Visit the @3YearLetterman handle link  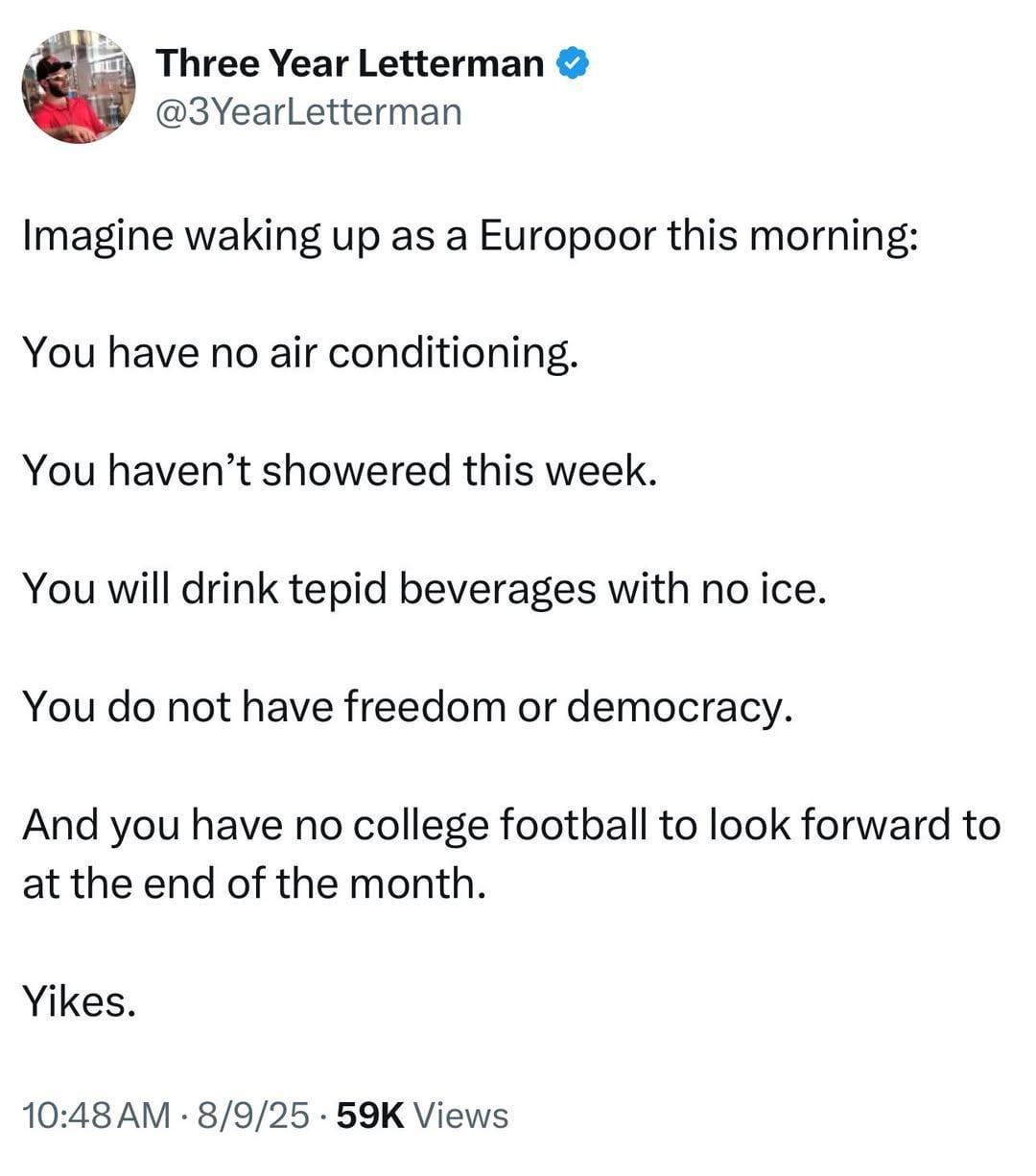click(308, 112)
